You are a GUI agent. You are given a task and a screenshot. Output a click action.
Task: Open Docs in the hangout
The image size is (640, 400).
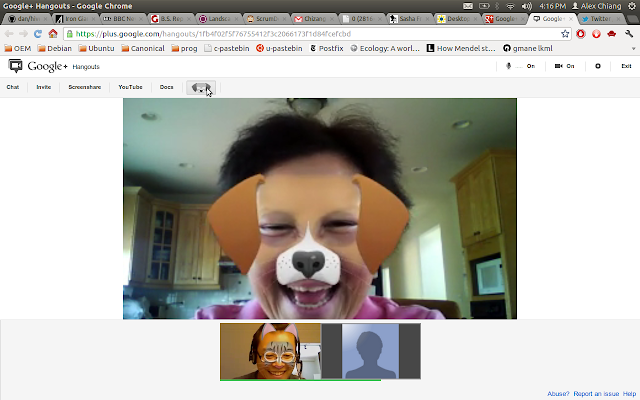click(167, 87)
